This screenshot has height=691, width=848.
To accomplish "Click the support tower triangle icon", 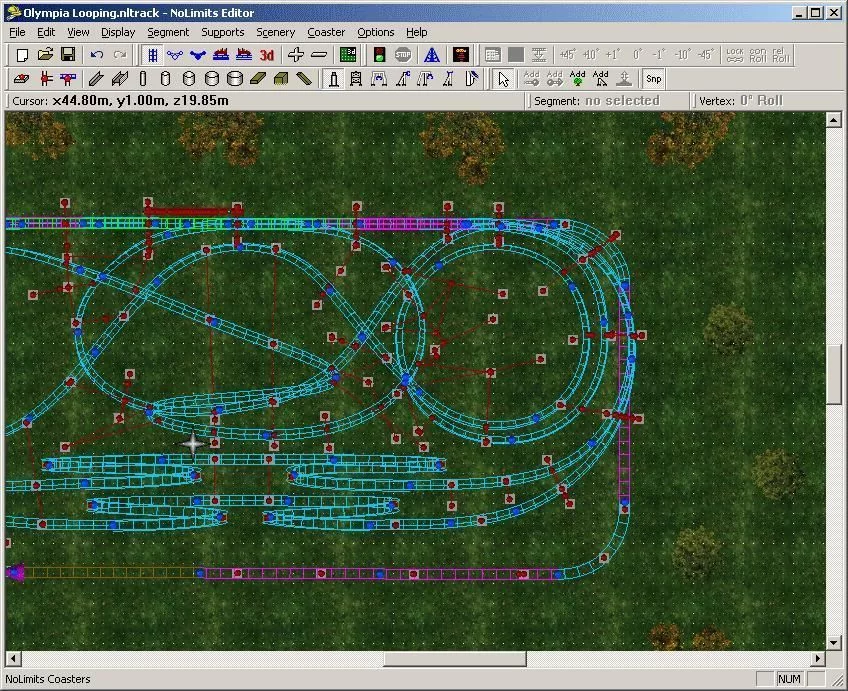I will 432,55.
